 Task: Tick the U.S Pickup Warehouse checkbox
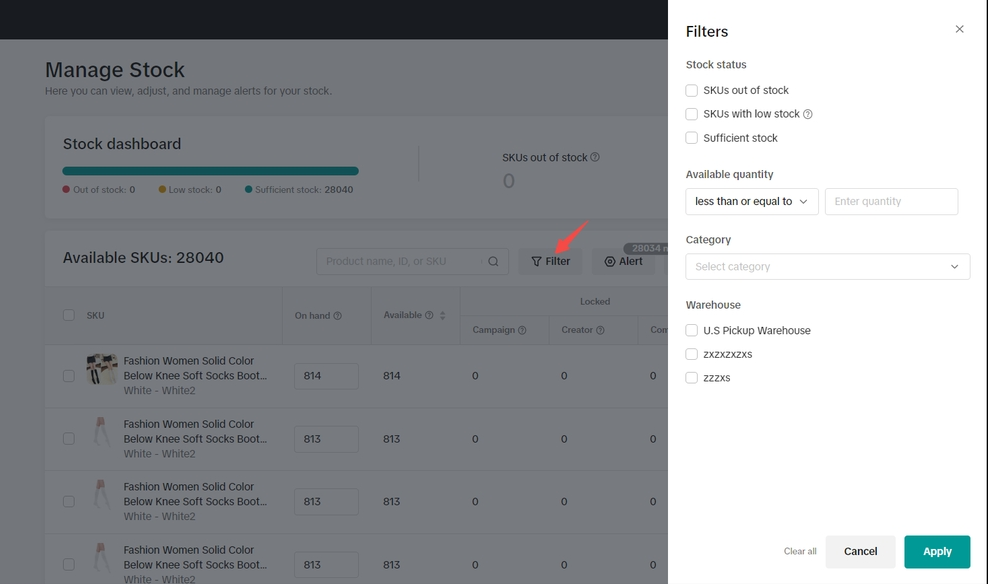point(692,331)
